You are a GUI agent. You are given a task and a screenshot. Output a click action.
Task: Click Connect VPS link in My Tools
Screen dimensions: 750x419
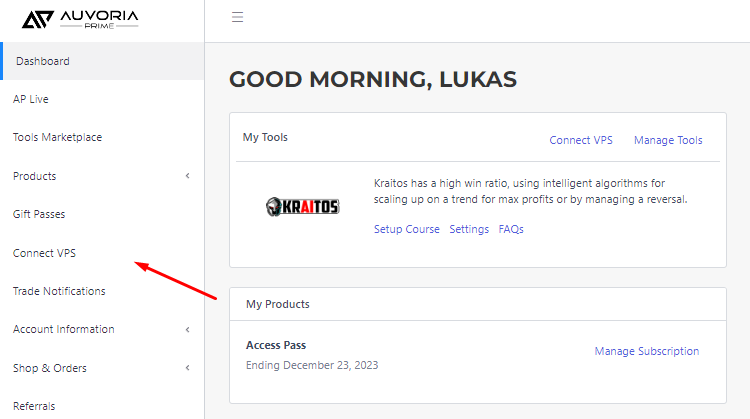pyautogui.click(x=581, y=140)
